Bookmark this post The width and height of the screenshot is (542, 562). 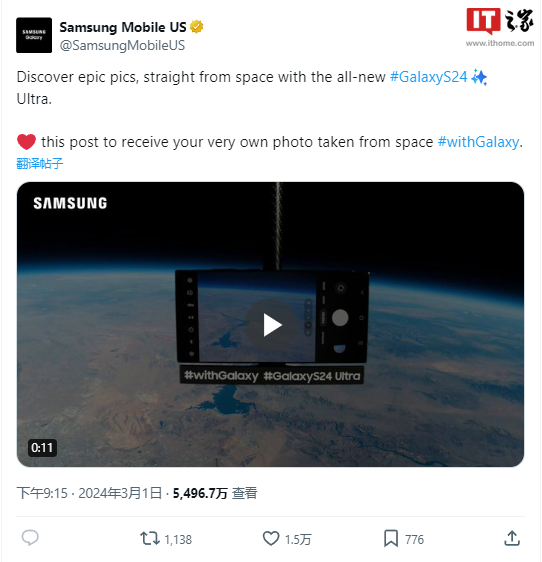pos(391,538)
